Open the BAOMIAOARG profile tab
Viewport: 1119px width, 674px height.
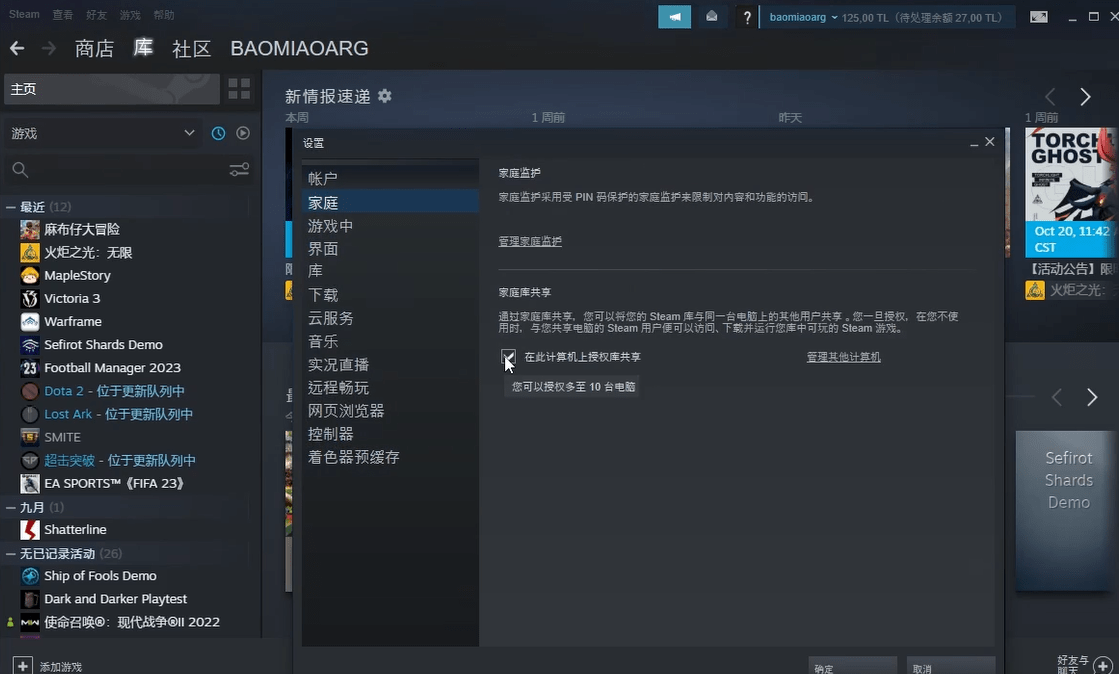pos(299,49)
